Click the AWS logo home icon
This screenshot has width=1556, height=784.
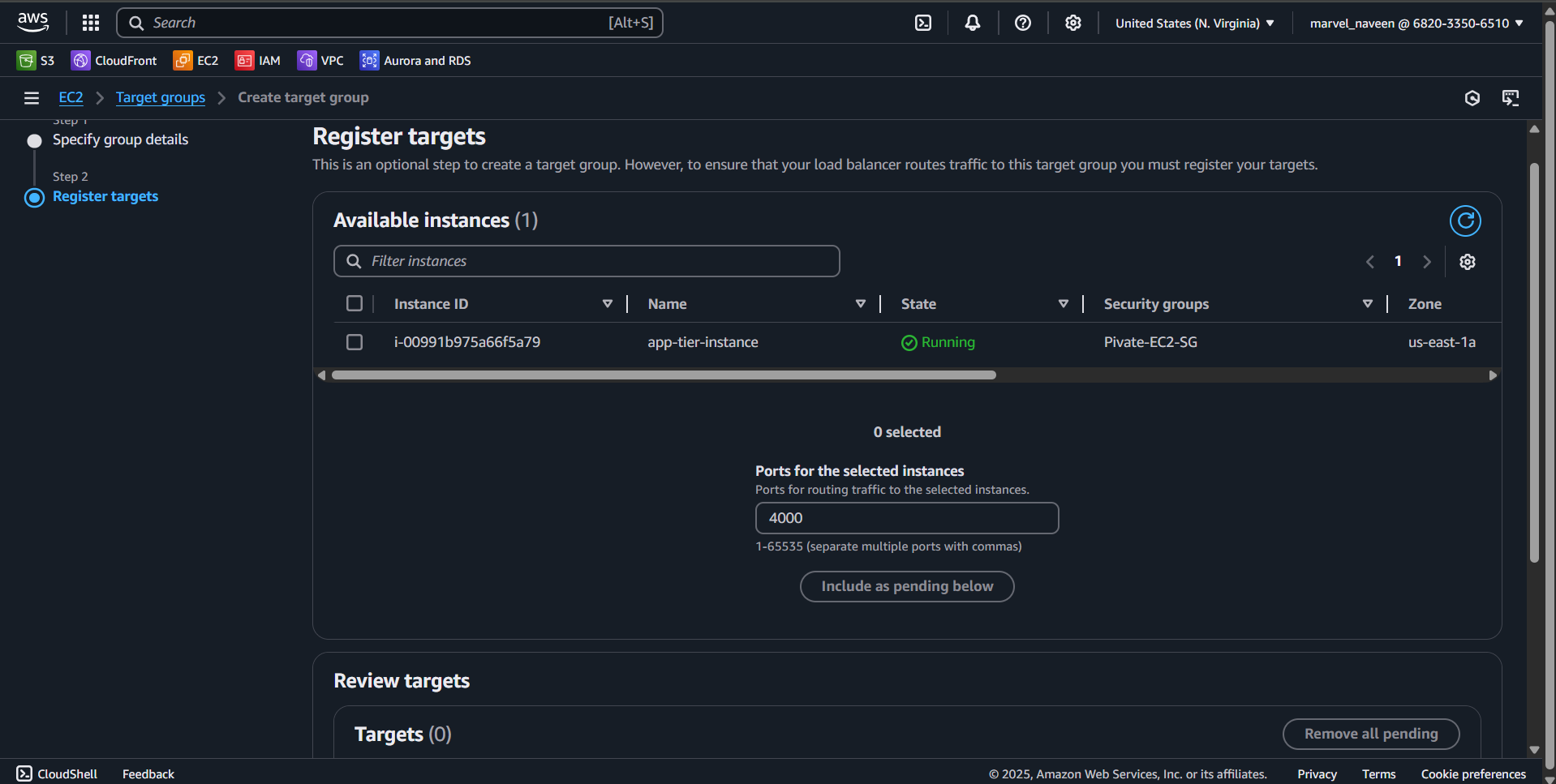(33, 23)
